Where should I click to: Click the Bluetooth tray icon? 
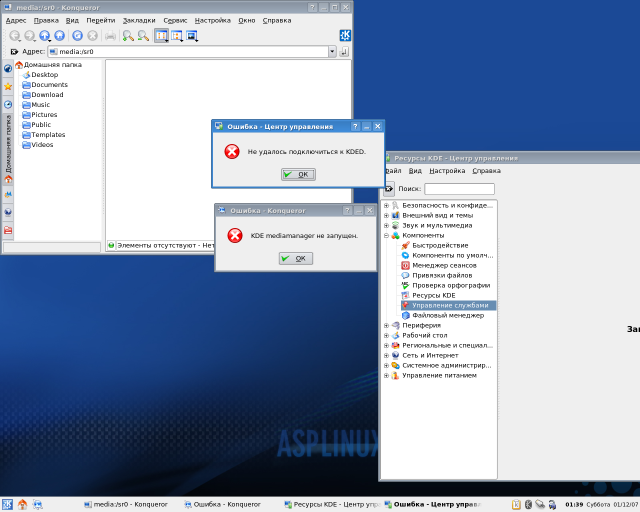pos(528,505)
